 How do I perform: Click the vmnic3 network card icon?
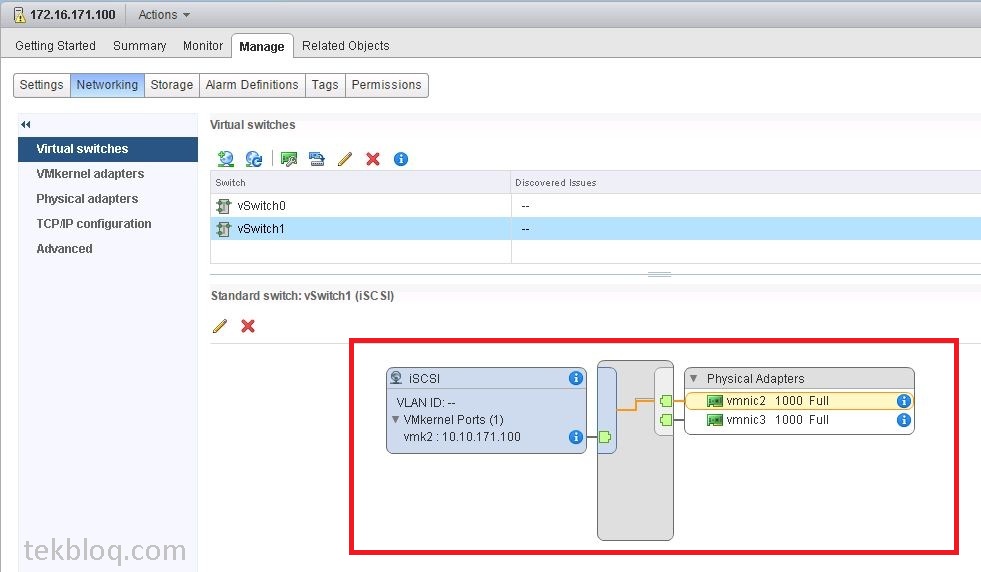tap(714, 420)
